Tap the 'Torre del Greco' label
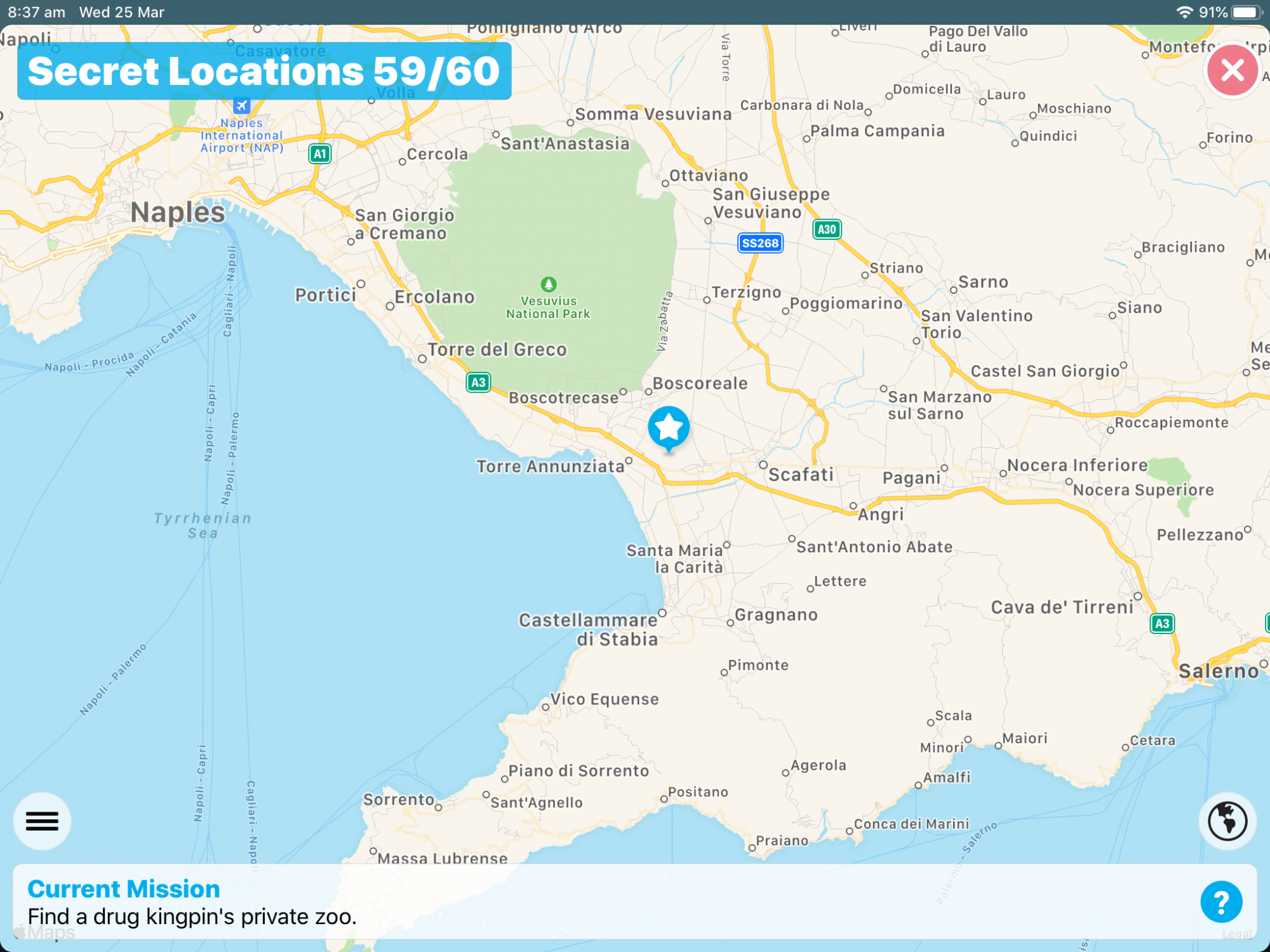This screenshot has height=952, width=1270. (497, 349)
